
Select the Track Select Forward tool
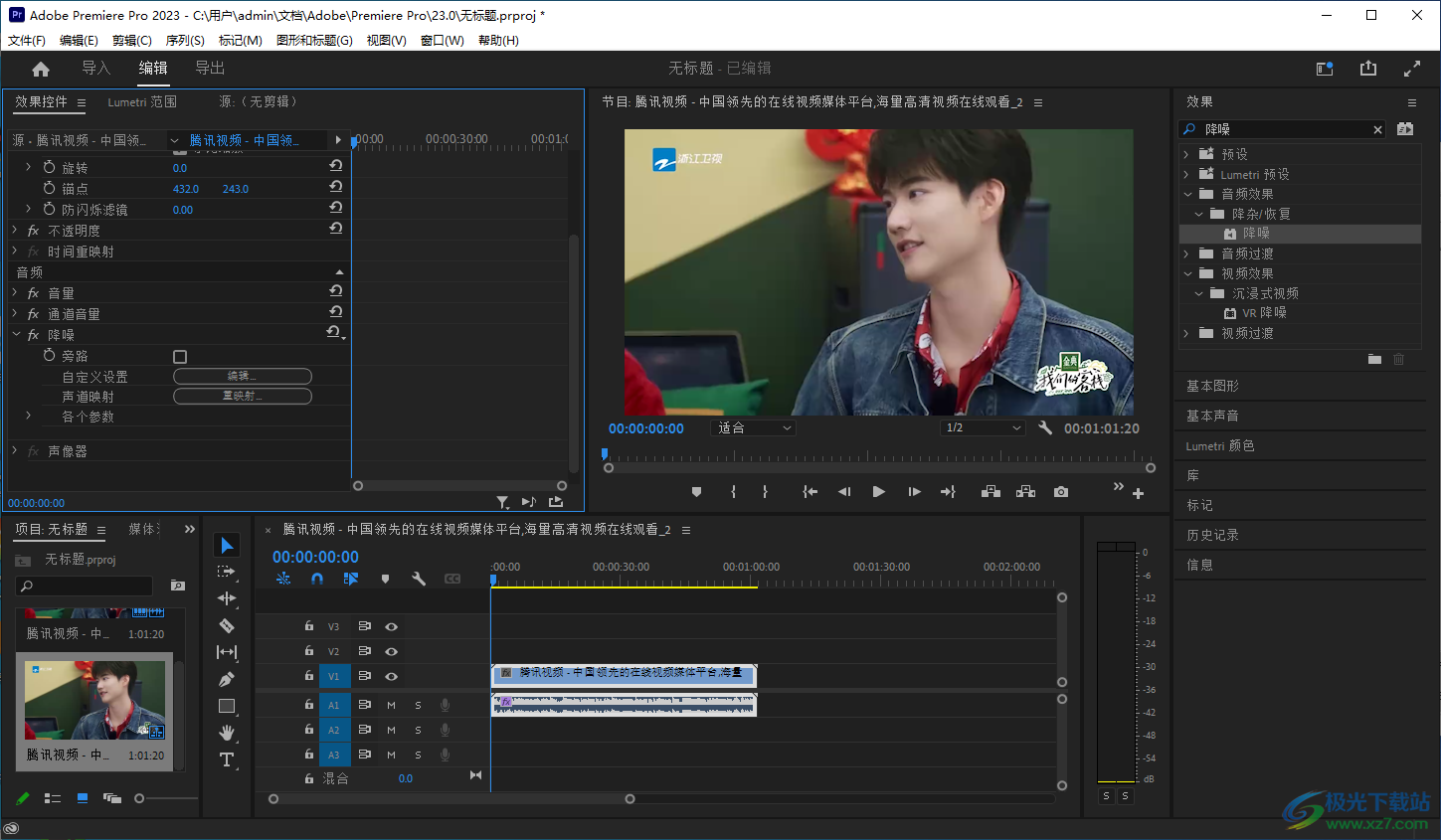[227, 572]
